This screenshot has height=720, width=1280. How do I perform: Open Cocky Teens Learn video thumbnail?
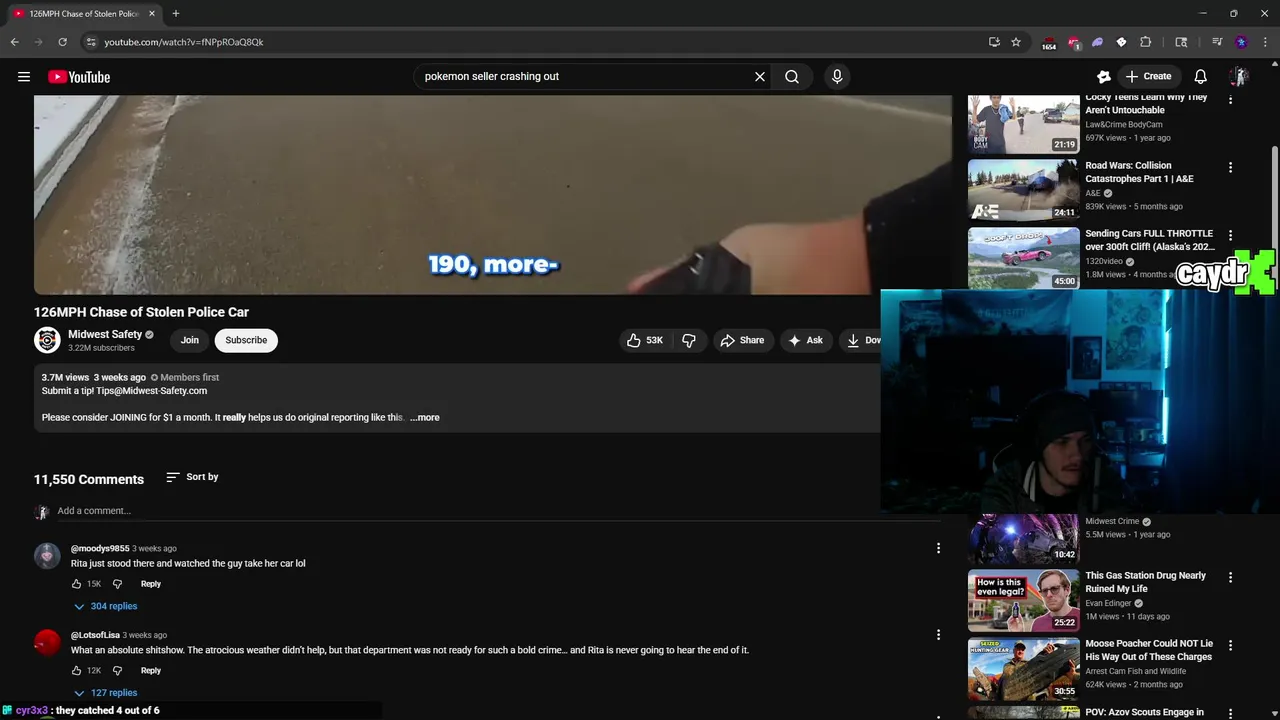tap(1023, 123)
